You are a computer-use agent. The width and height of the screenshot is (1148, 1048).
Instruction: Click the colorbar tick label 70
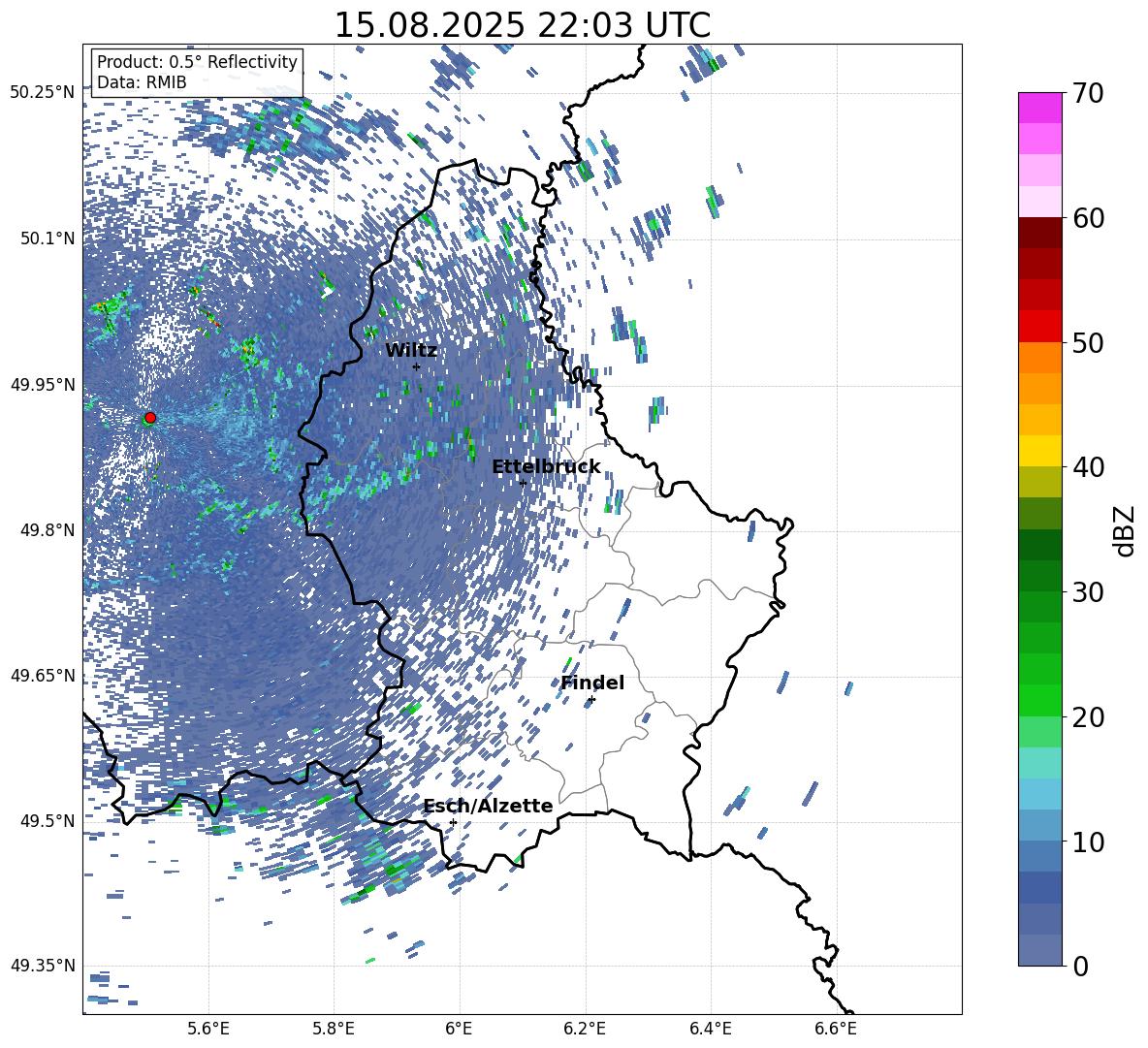click(1088, 93)
